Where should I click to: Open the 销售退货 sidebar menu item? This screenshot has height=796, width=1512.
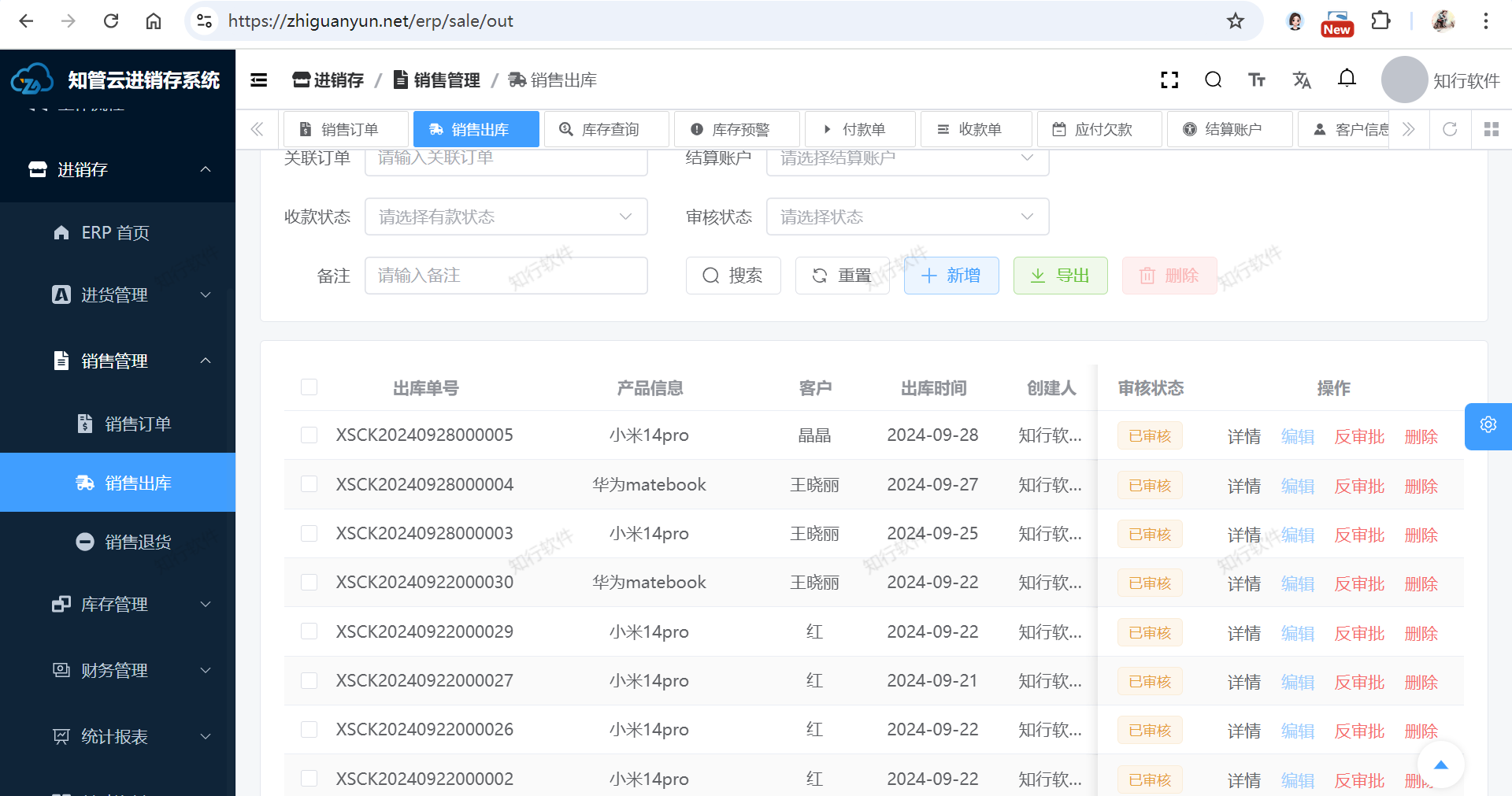[138, 542]
